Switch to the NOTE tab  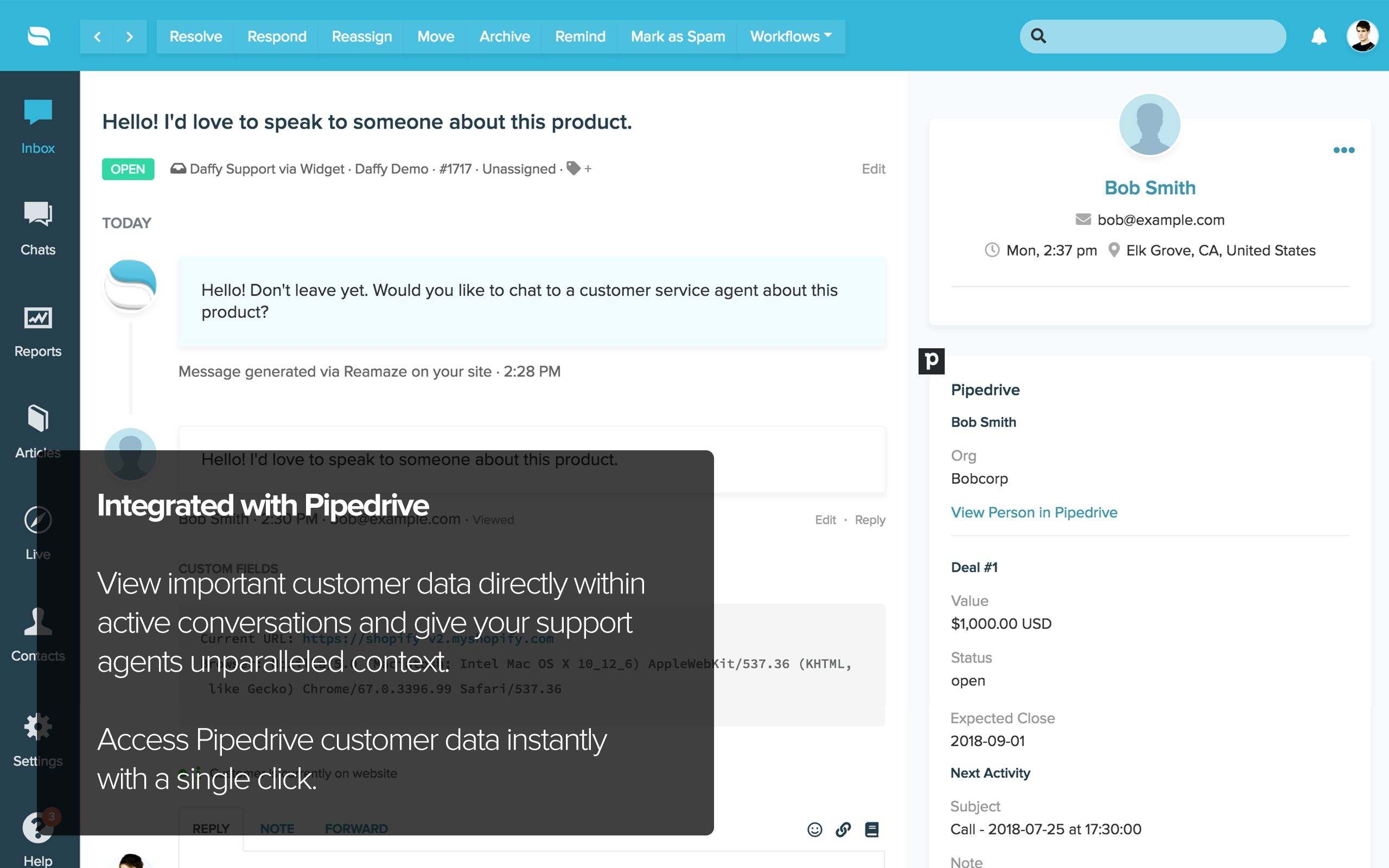[277, 829]
